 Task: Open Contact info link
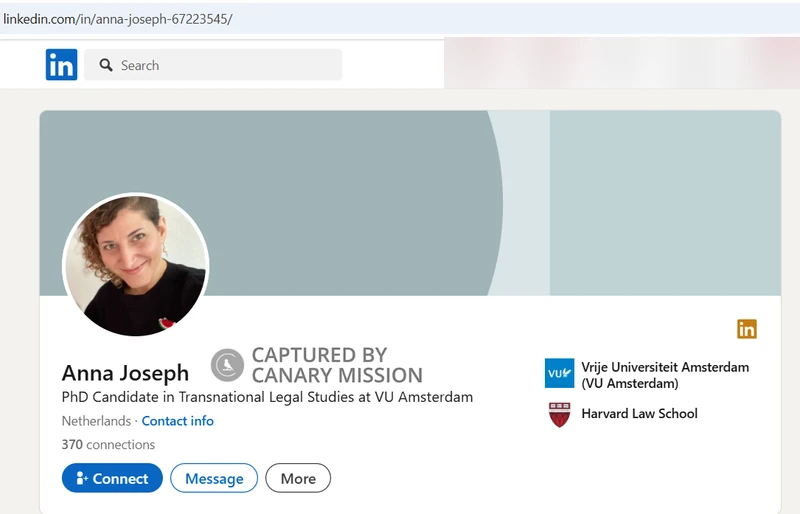point(178,421)
